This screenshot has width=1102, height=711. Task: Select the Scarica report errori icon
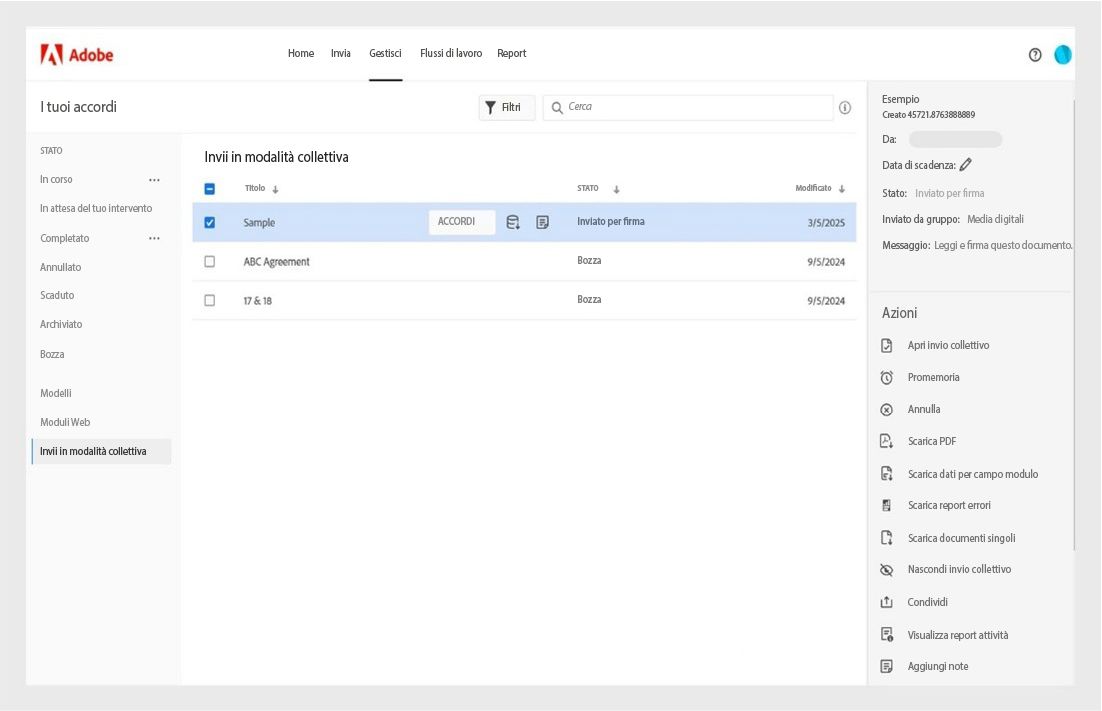coord(886,505)
